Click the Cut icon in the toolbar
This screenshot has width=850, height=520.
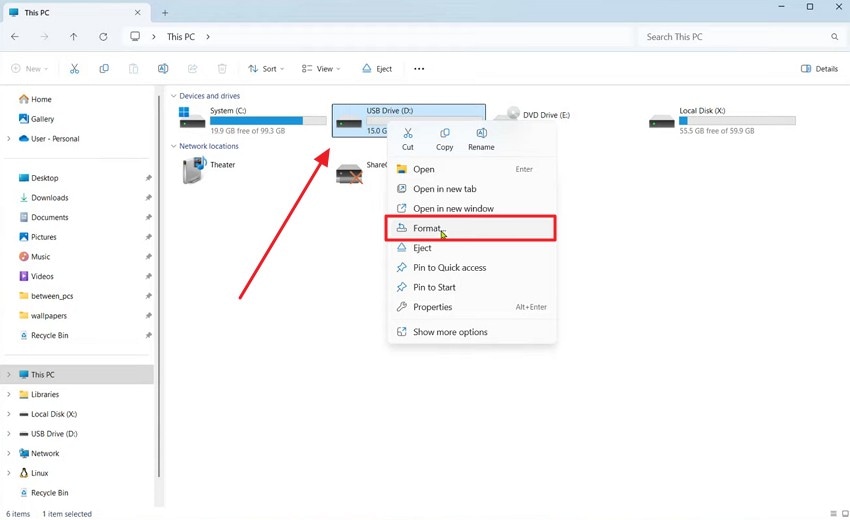point(74,69)
